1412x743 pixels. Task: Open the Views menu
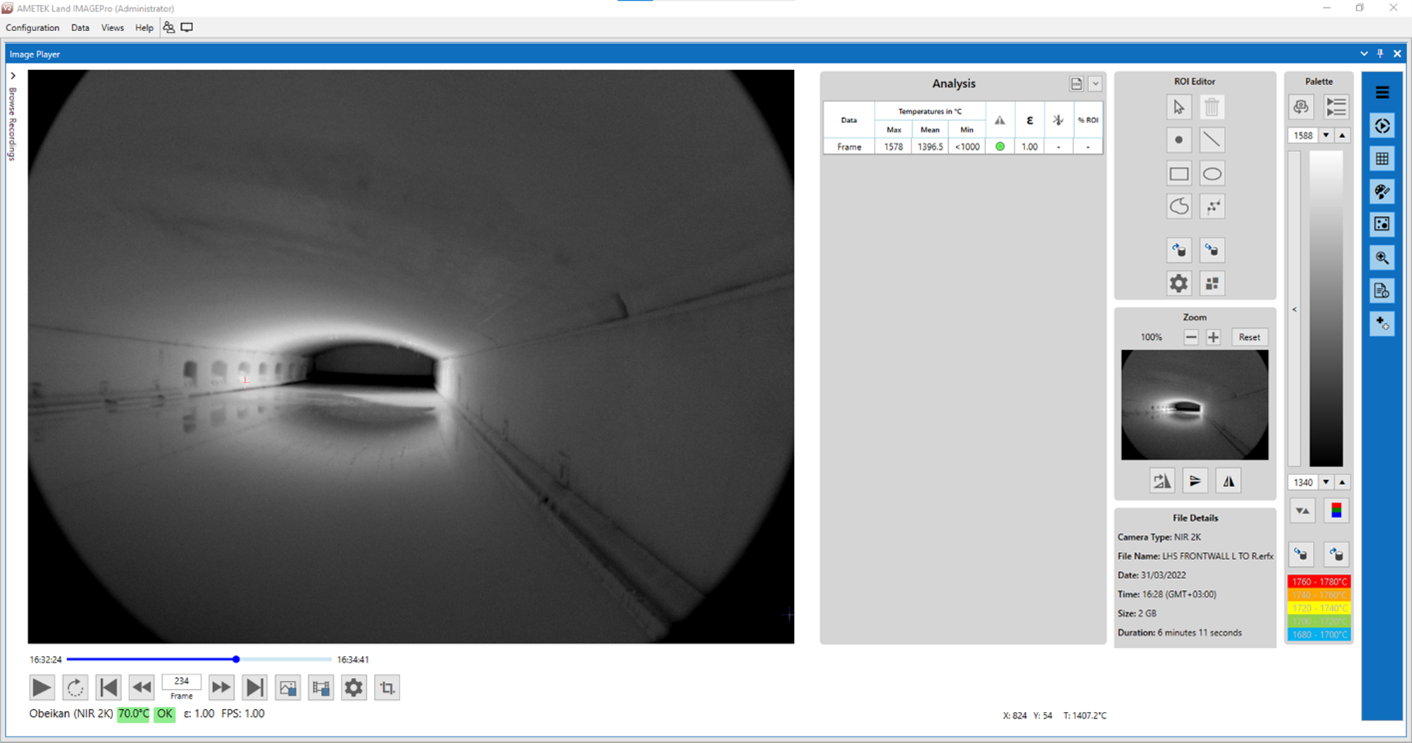pos(112,28)
